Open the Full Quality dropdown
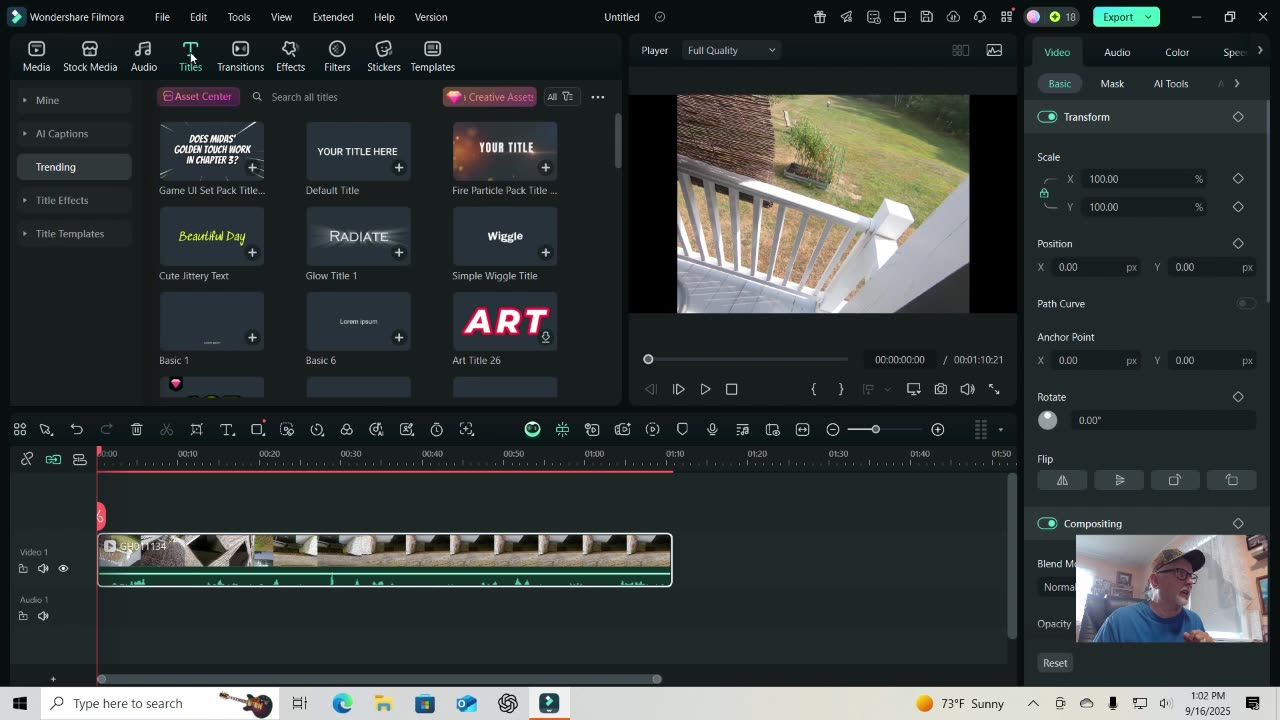Image resolution: width=1280 pixels, height=720 pixels. [731, 50]
